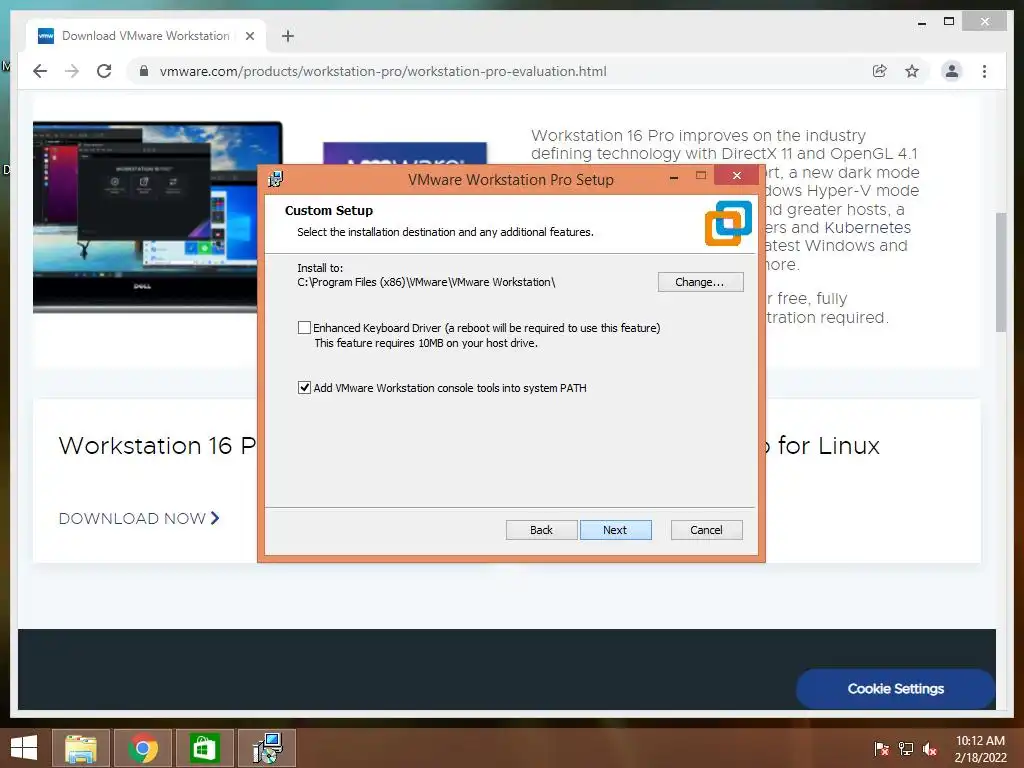Image resolution: width=1024 pixels, height=768 pixels.
Task: Click the DOWNLOAD NOW link
Action: (x=132, y=519)
